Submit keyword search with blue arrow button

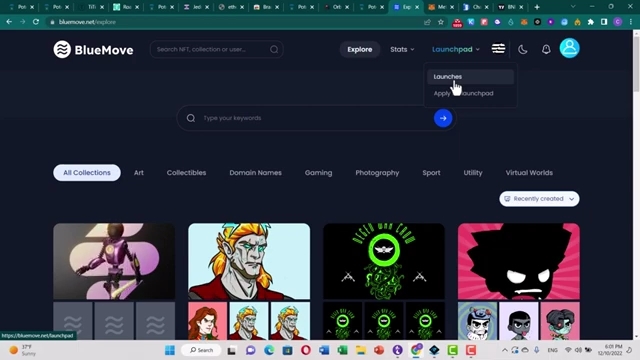coord(443,118)
